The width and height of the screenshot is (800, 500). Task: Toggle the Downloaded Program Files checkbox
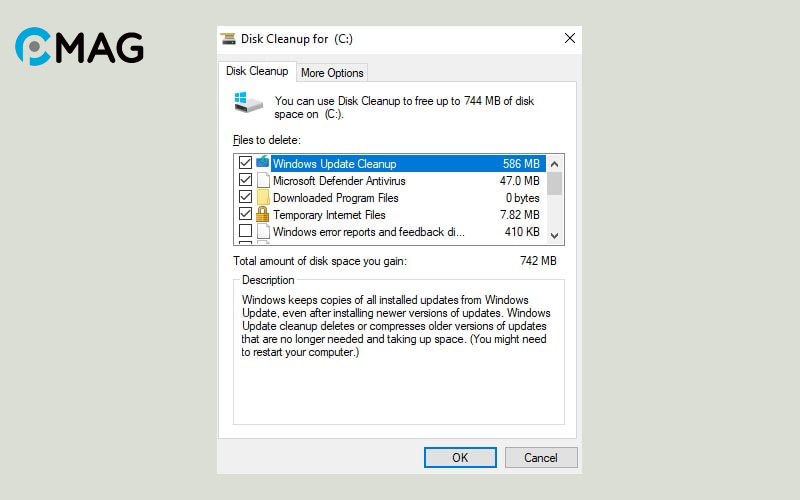(245, 198)
